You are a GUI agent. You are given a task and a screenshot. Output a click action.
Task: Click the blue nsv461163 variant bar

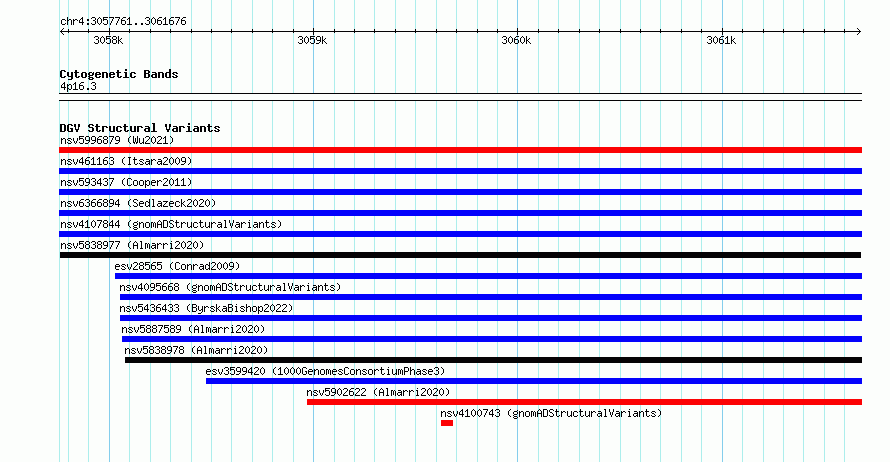click(460, 171)
